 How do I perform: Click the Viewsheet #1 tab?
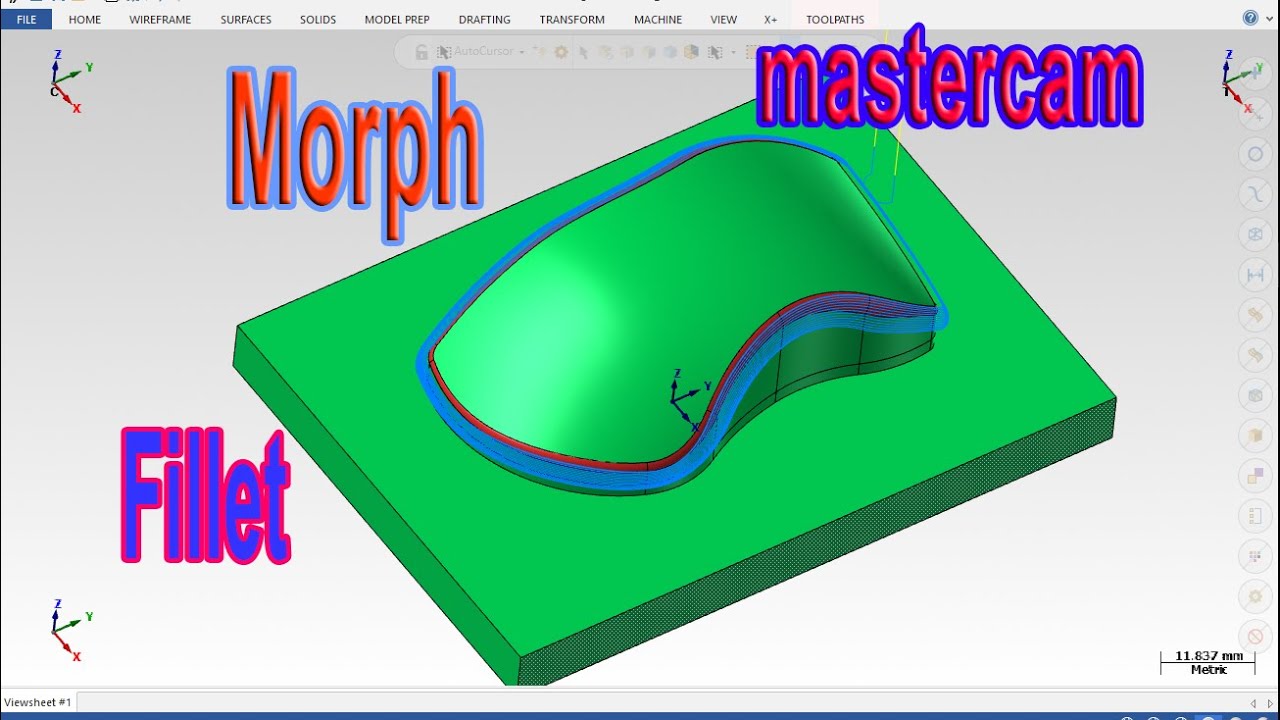(38, 702)
